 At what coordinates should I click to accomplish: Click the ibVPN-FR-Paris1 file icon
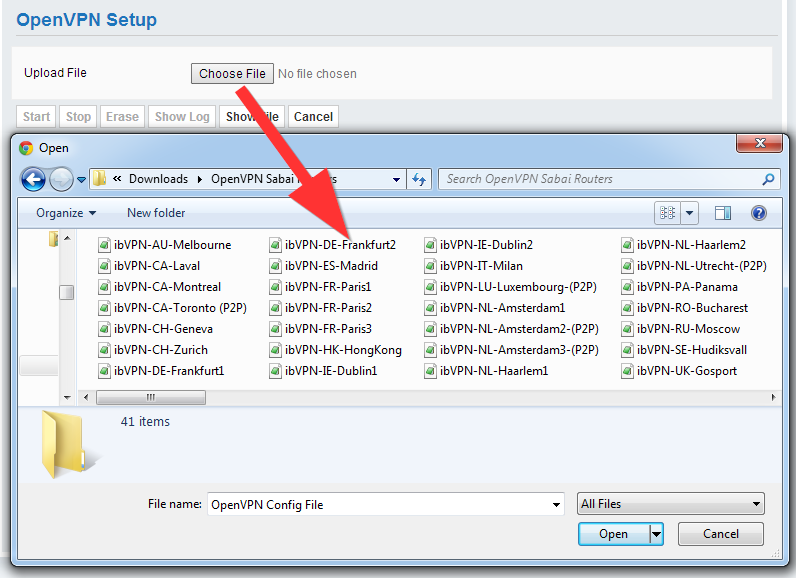[x=275, y=287]
